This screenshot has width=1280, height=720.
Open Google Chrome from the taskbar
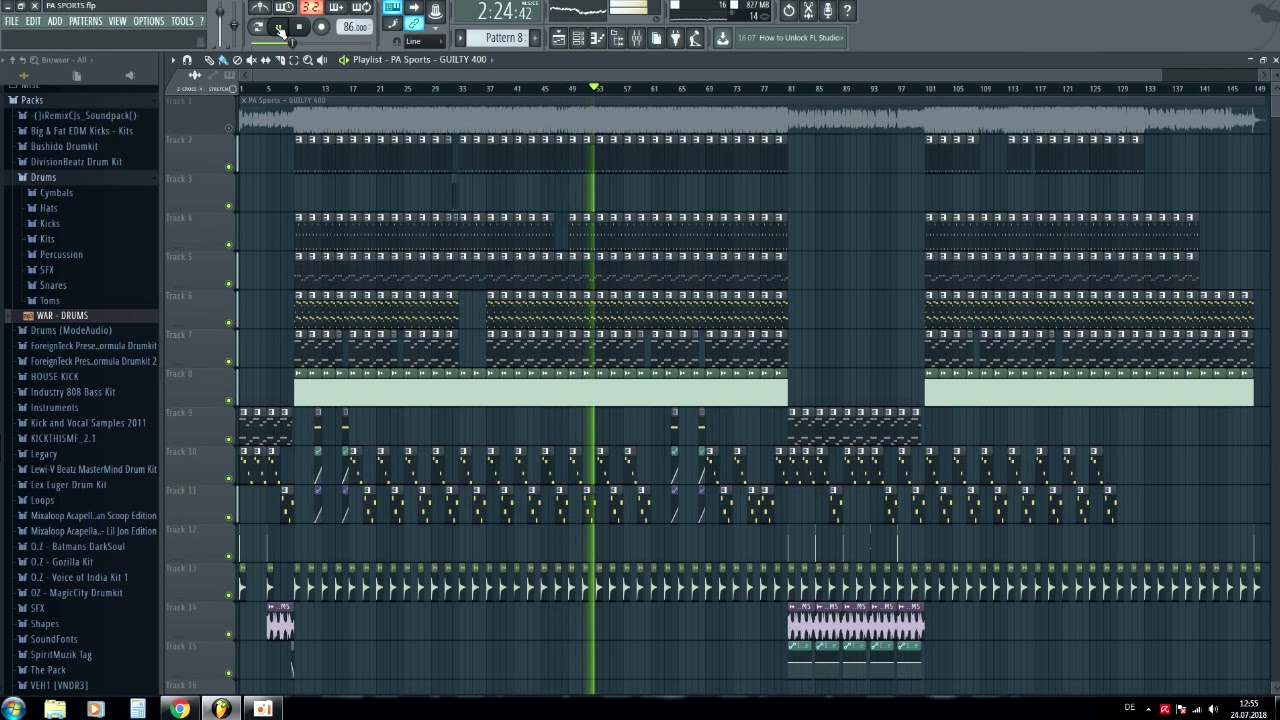click(x=179, y=709)
